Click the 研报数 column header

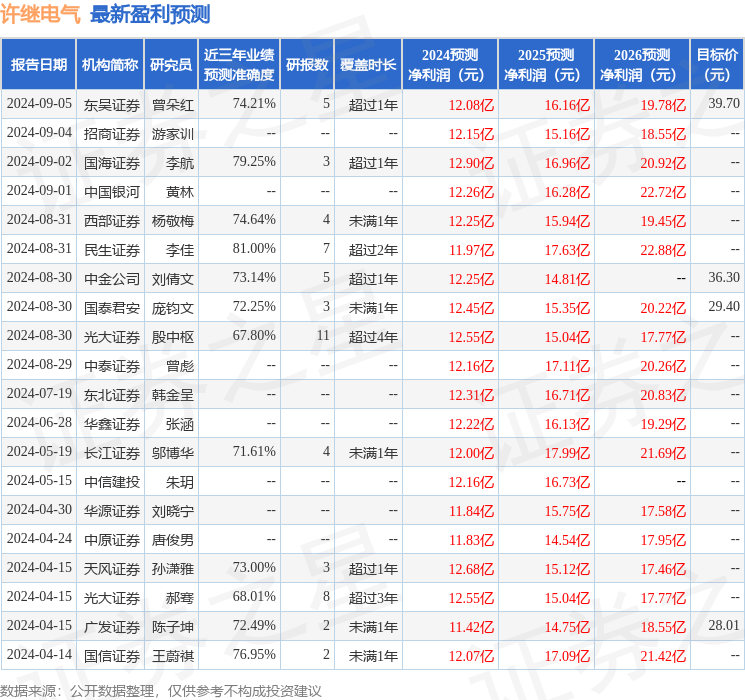tap(307, 65)
